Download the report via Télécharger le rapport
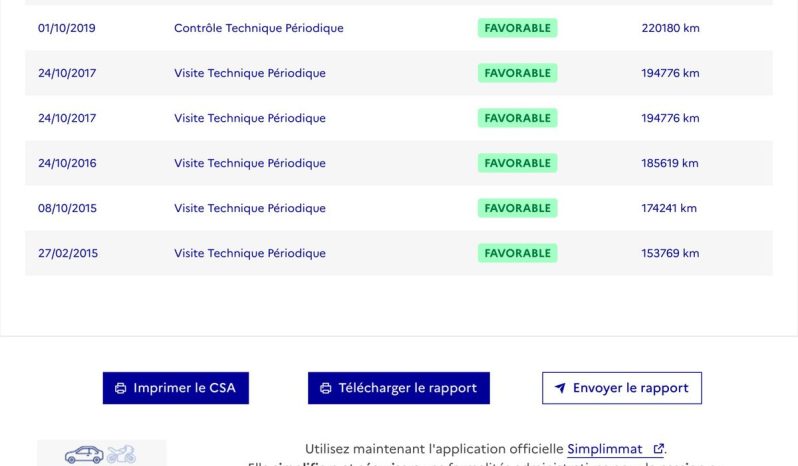This screenshot has height=466, width=798. tap(398, 388)
